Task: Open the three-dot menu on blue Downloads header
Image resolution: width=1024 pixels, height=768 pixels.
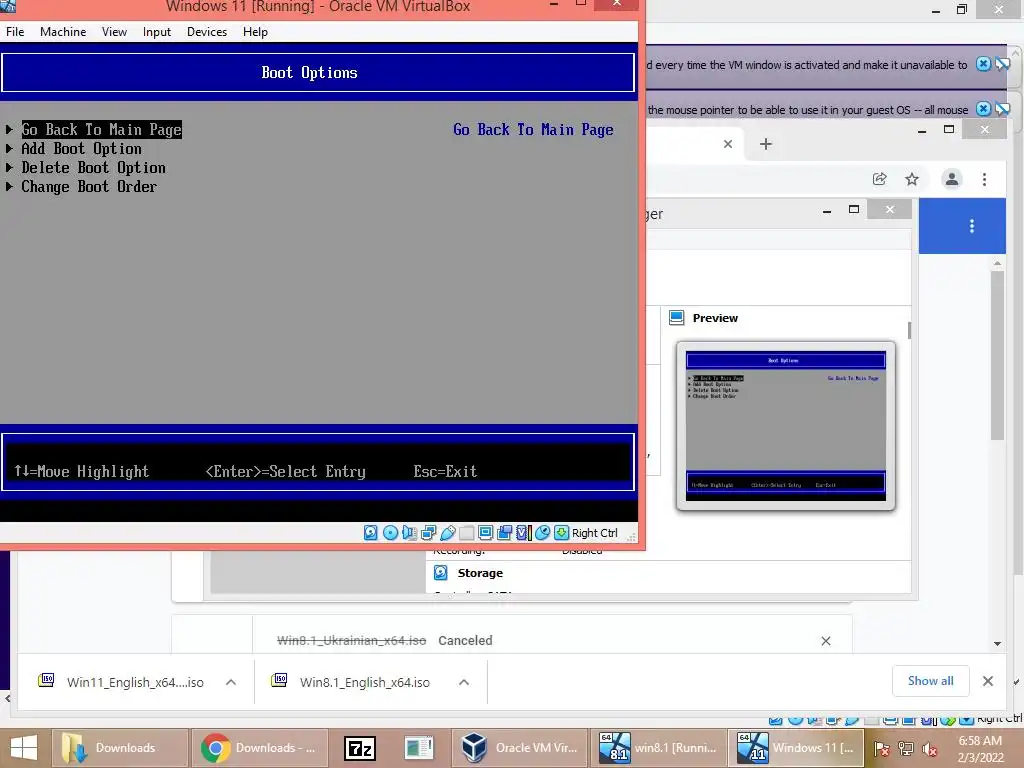Action: click(972, 226)
